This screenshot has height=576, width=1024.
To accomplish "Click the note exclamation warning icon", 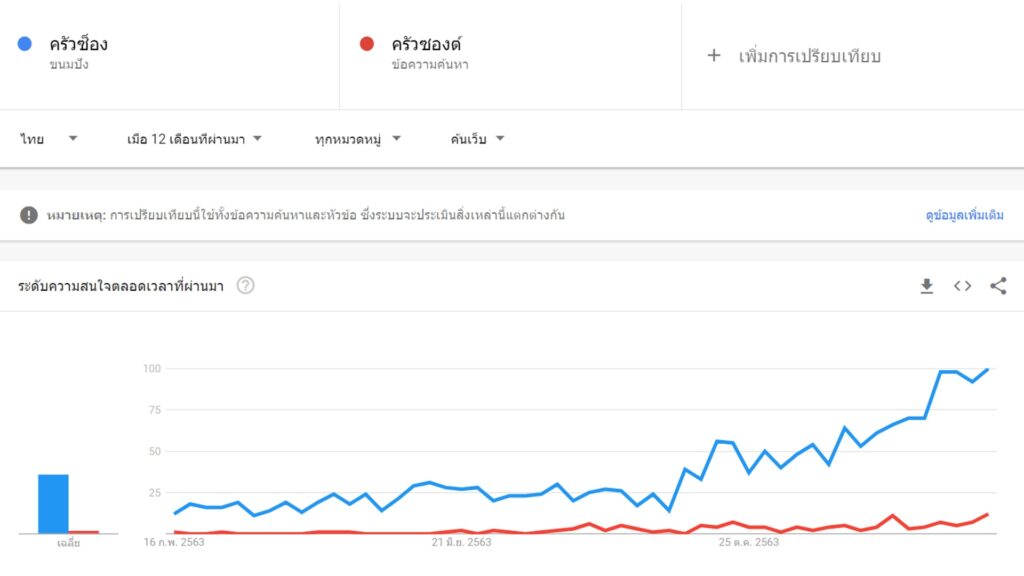I will pyautogui.click(x=29, y=215).
